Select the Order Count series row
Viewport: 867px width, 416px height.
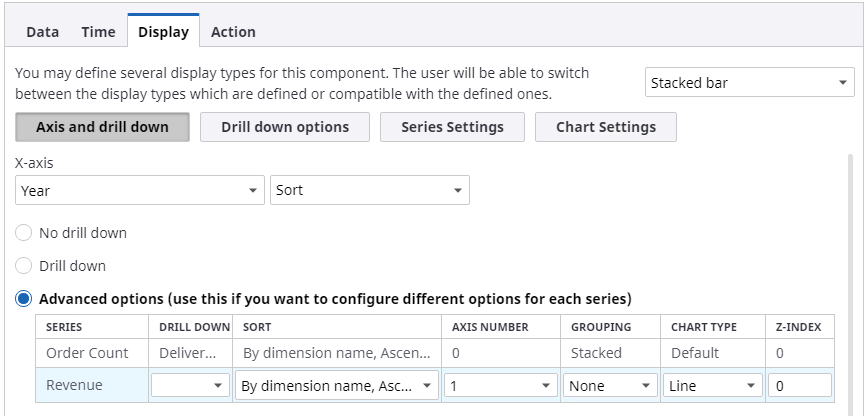click(88, 353)
